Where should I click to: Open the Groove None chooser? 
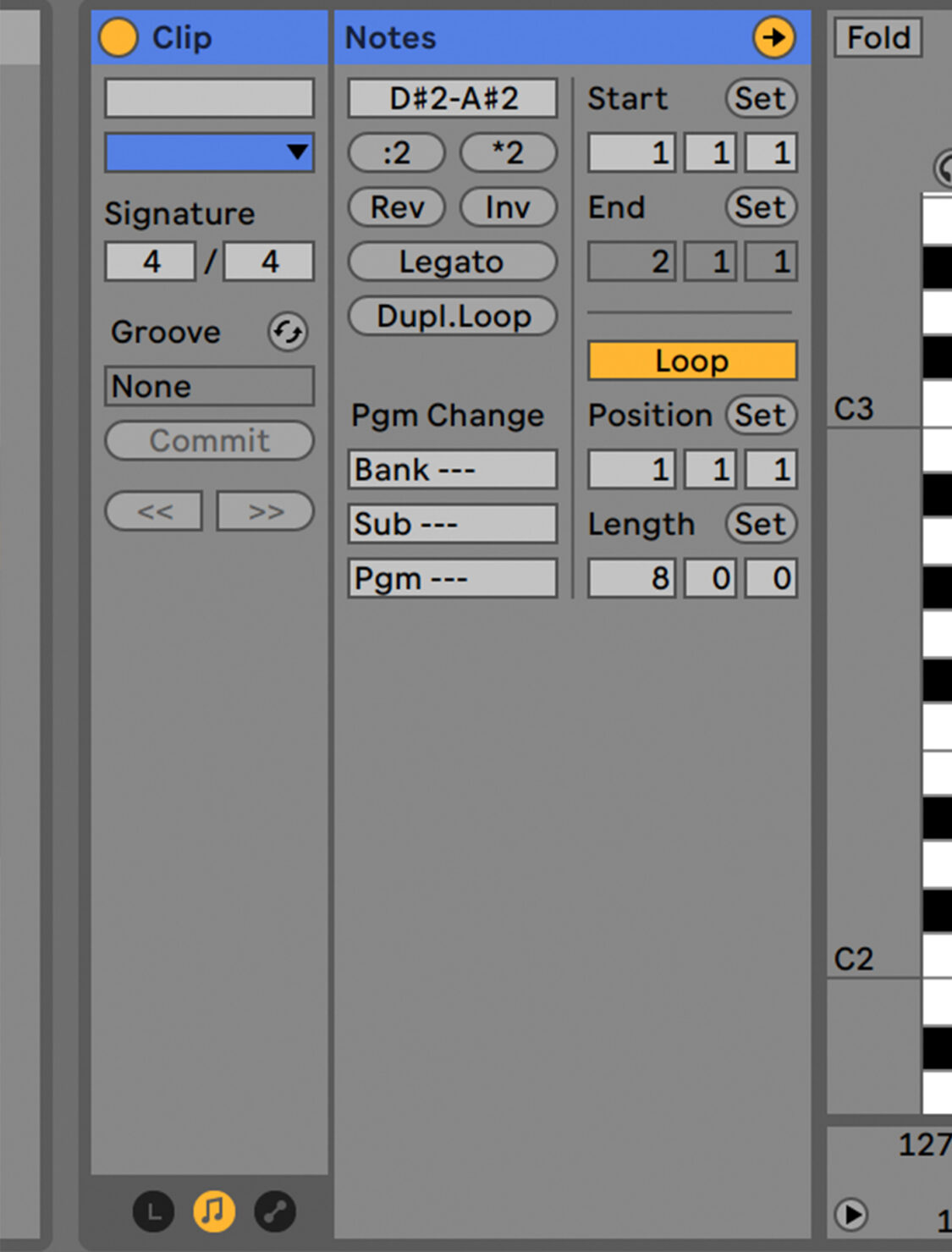pyautogui.click(x=209, y=387)
